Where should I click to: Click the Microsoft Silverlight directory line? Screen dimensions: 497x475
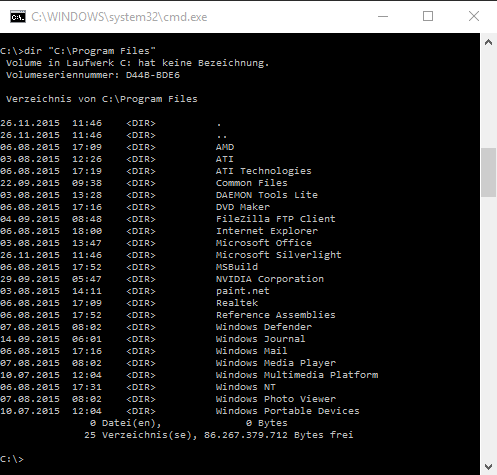171,255
